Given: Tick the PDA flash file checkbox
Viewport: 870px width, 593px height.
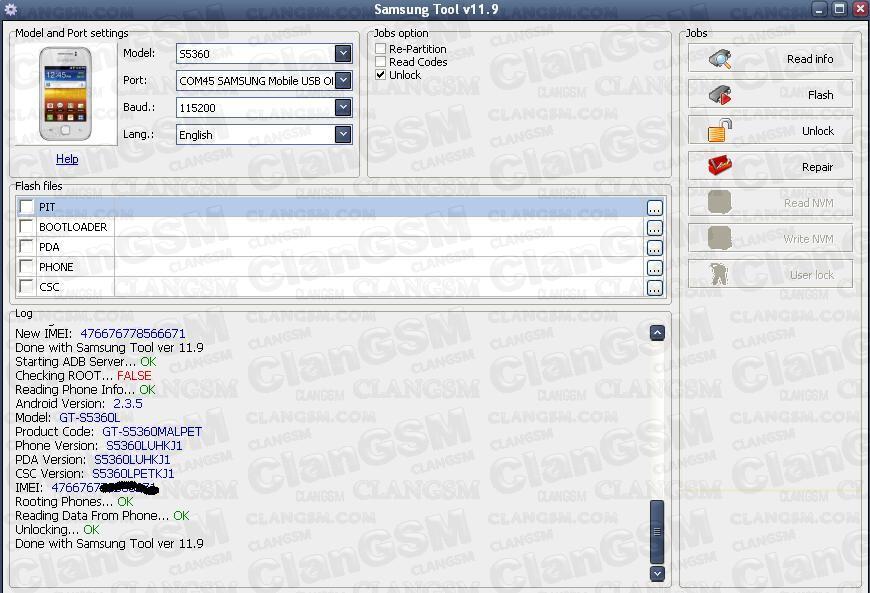Looking at the screenshot, I should (26, 246).
